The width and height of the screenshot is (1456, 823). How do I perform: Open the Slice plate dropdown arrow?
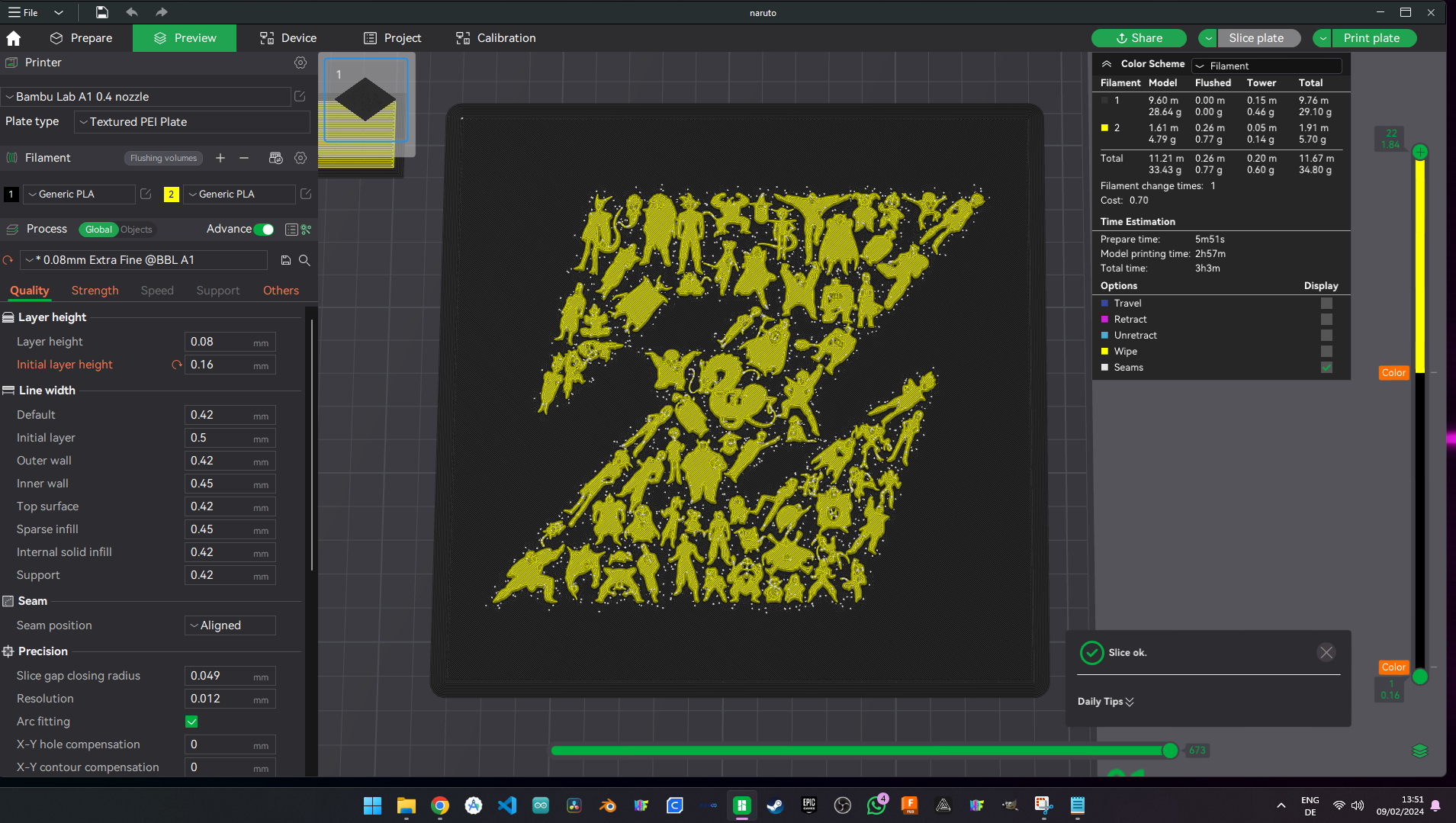1208,38
